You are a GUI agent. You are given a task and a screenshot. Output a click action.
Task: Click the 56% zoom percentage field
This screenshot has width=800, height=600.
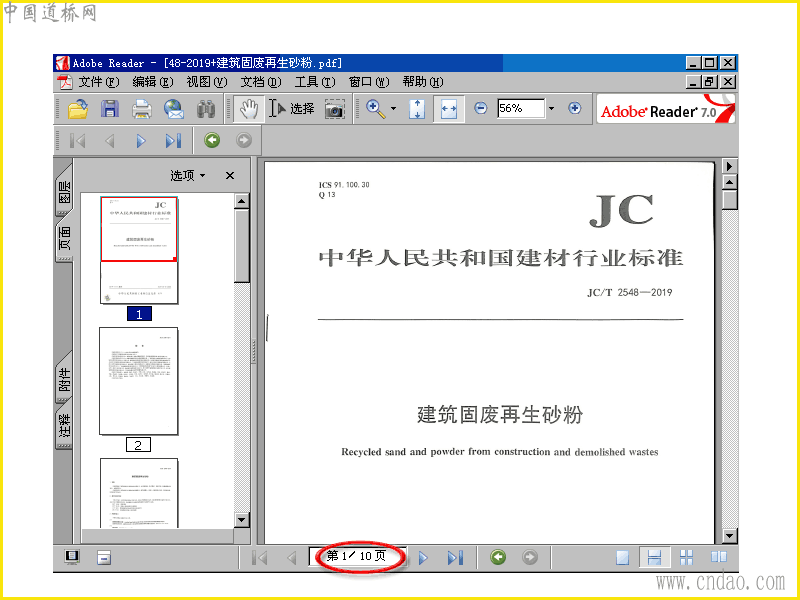(x=521, y=108)
